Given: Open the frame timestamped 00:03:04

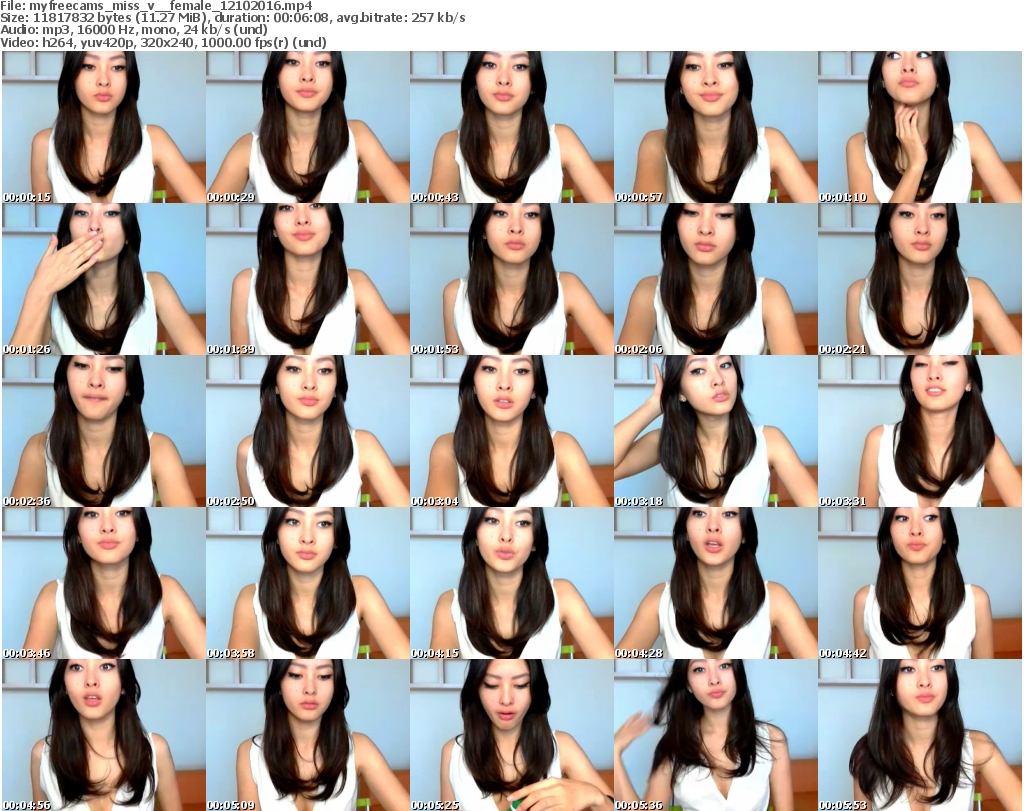Looking at the screenshot, I should 511,431.
